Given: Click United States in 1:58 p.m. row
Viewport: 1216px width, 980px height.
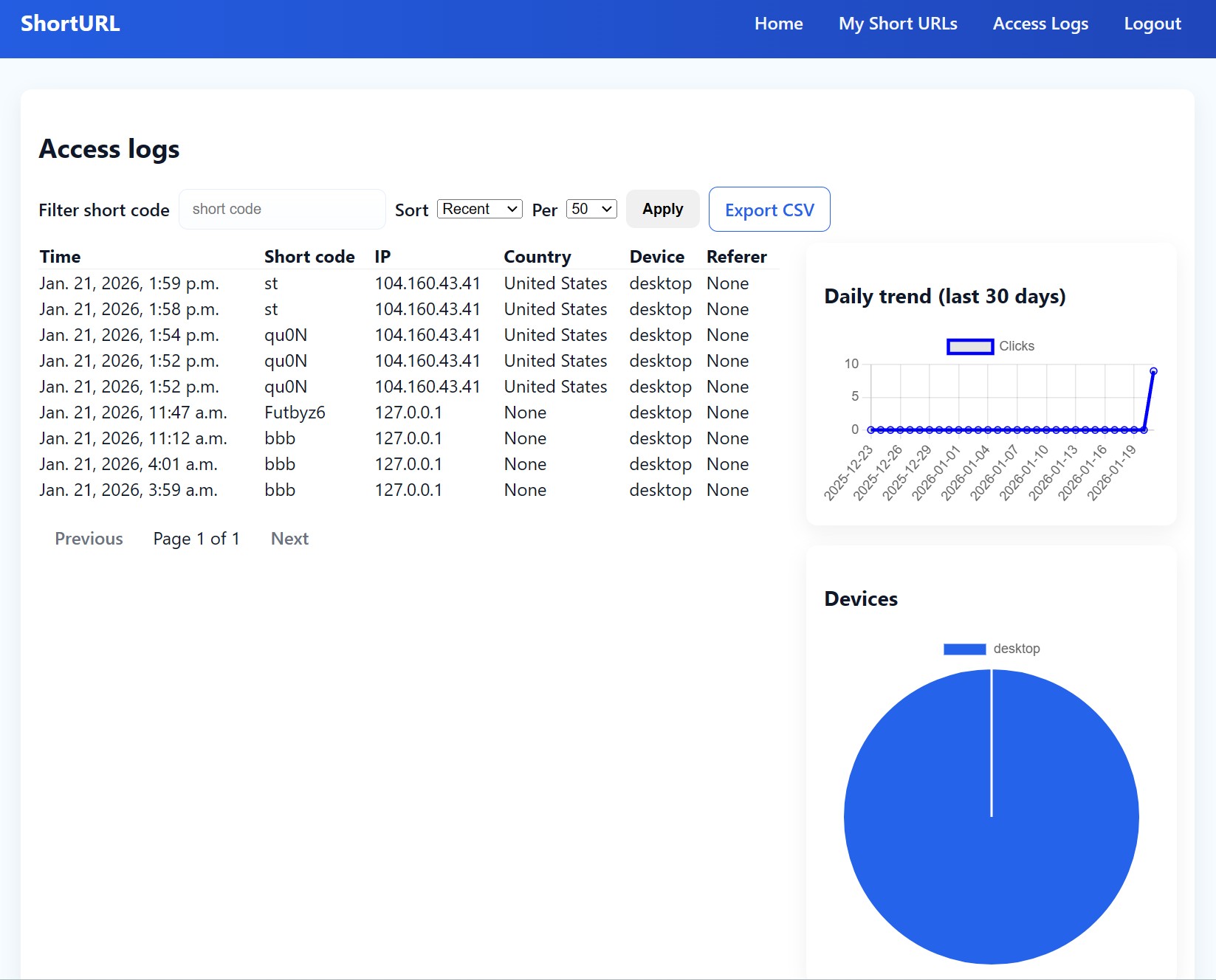Looking at the screenshot, I should coord(555,309).
